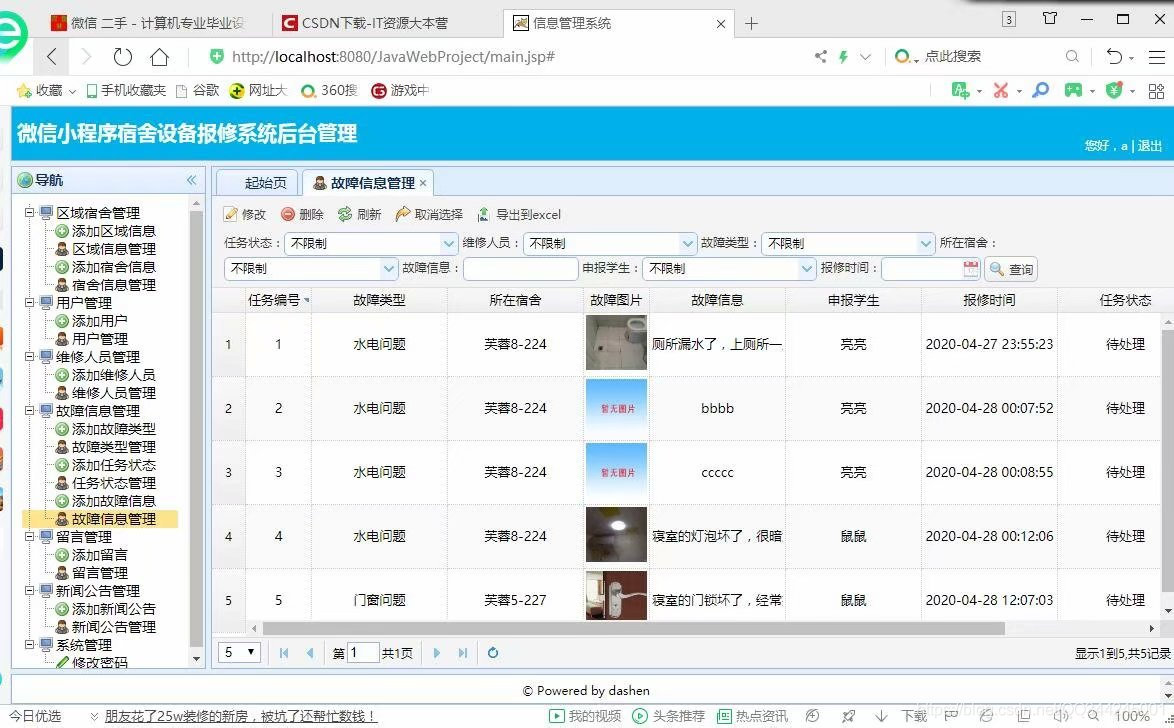Click the red scissors screenshot tool icon
1174x728 pixels.
tap(1000, 91)
